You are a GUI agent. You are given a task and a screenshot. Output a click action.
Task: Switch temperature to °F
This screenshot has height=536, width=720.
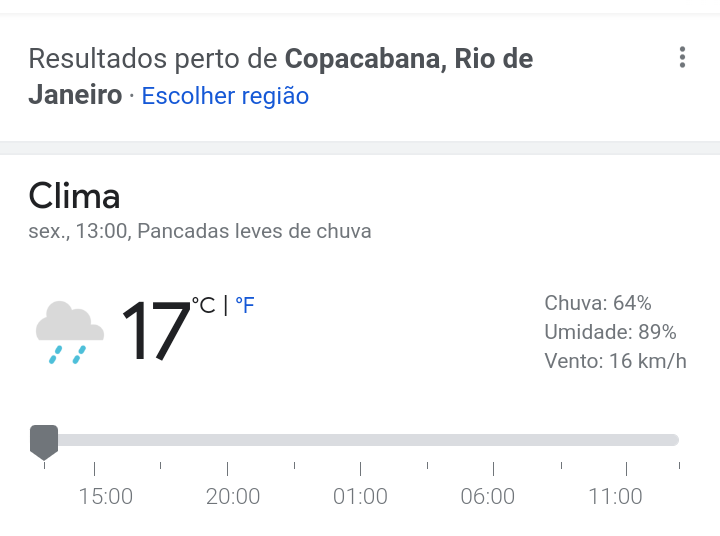pos(245,305)
